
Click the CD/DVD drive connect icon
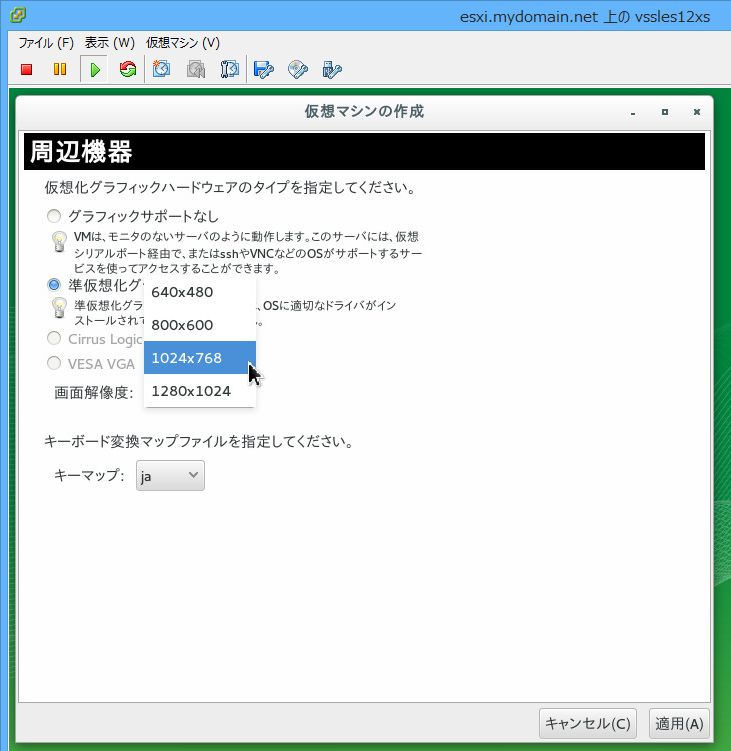(x=298, y=70)
